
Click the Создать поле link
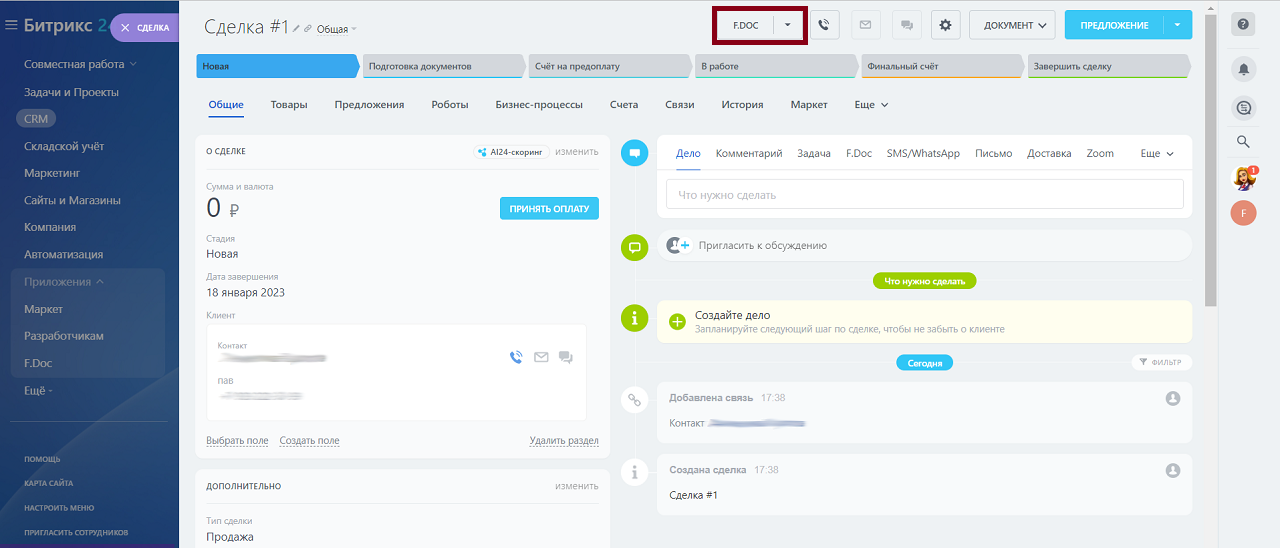(x=309, y=441)
